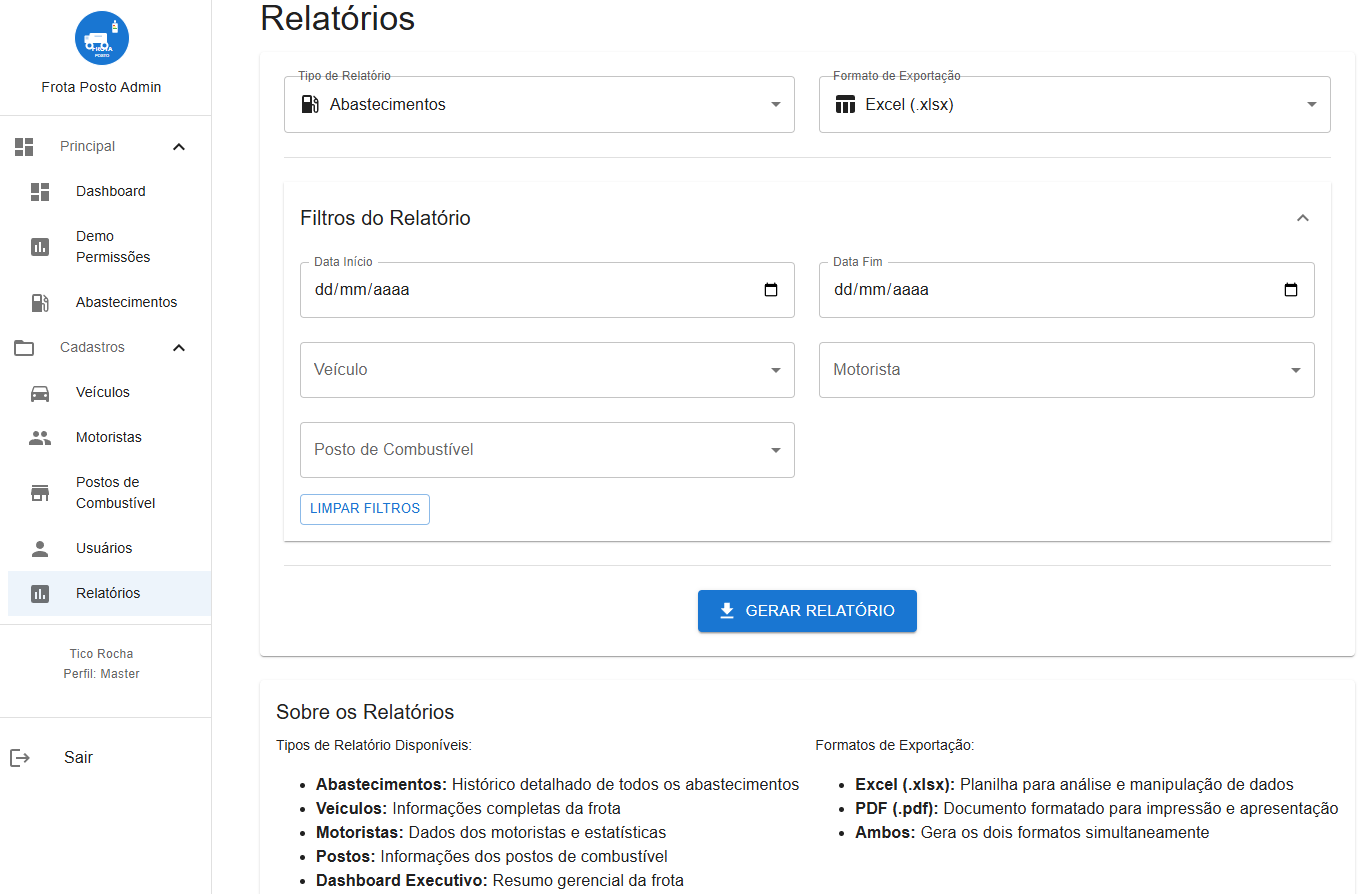This screenshot has height=894, width=1372.
Task: Open Abastecimentos menu item
Action: [x=109, y=302]
